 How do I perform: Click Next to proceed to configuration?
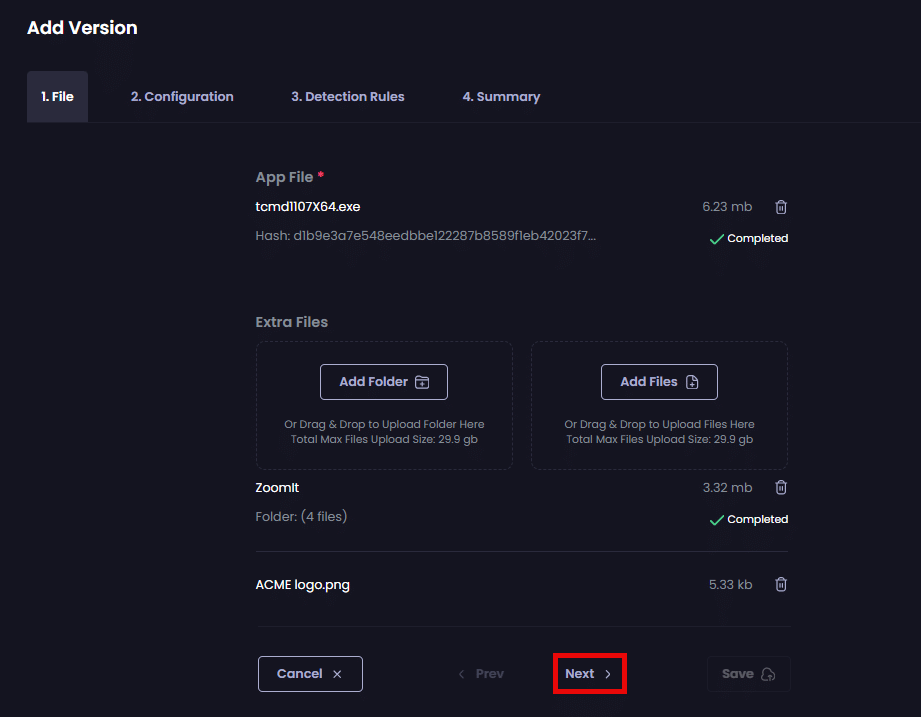[x=589, y=674]
